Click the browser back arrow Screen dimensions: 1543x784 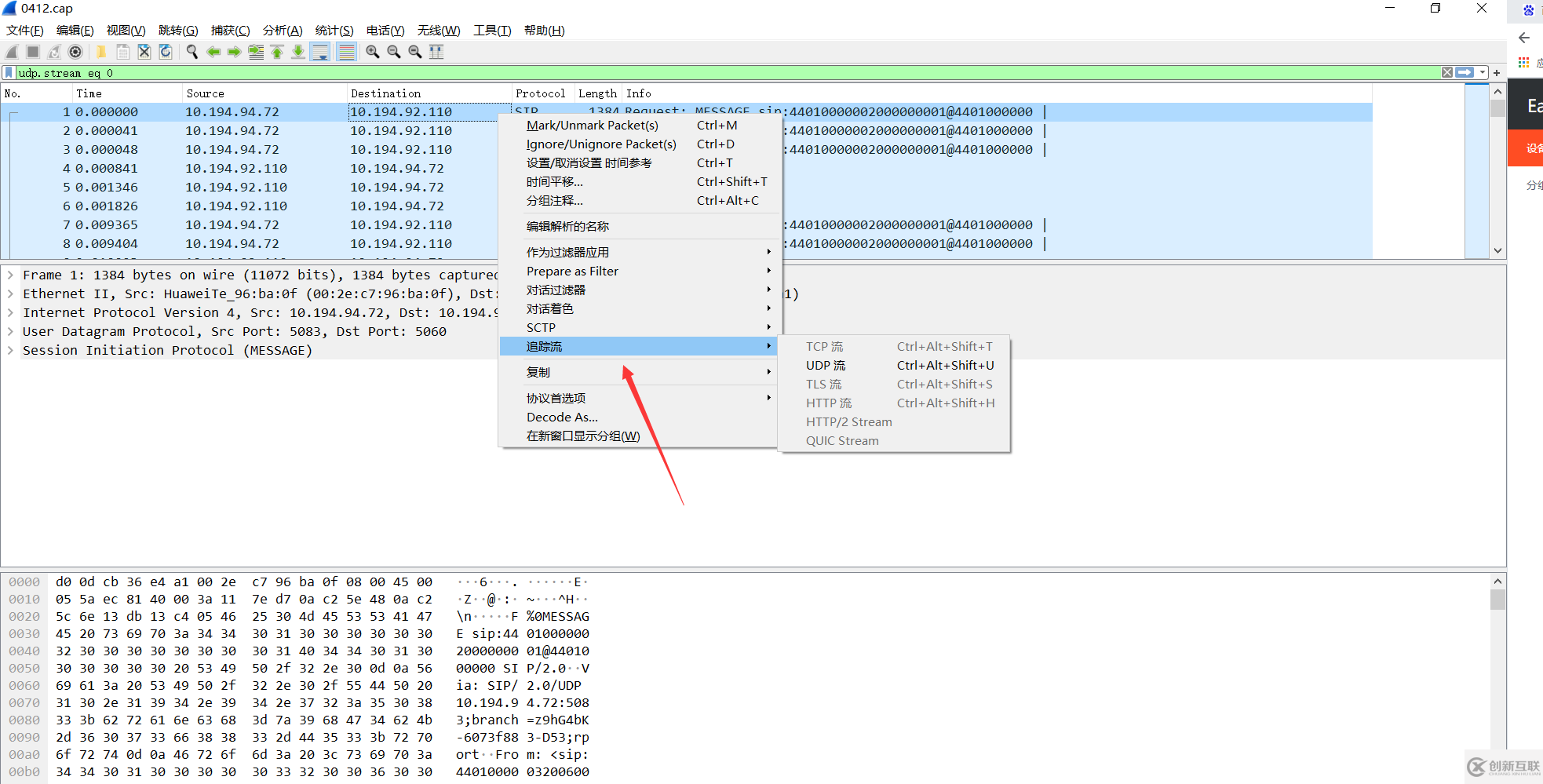coord(1524,38)
